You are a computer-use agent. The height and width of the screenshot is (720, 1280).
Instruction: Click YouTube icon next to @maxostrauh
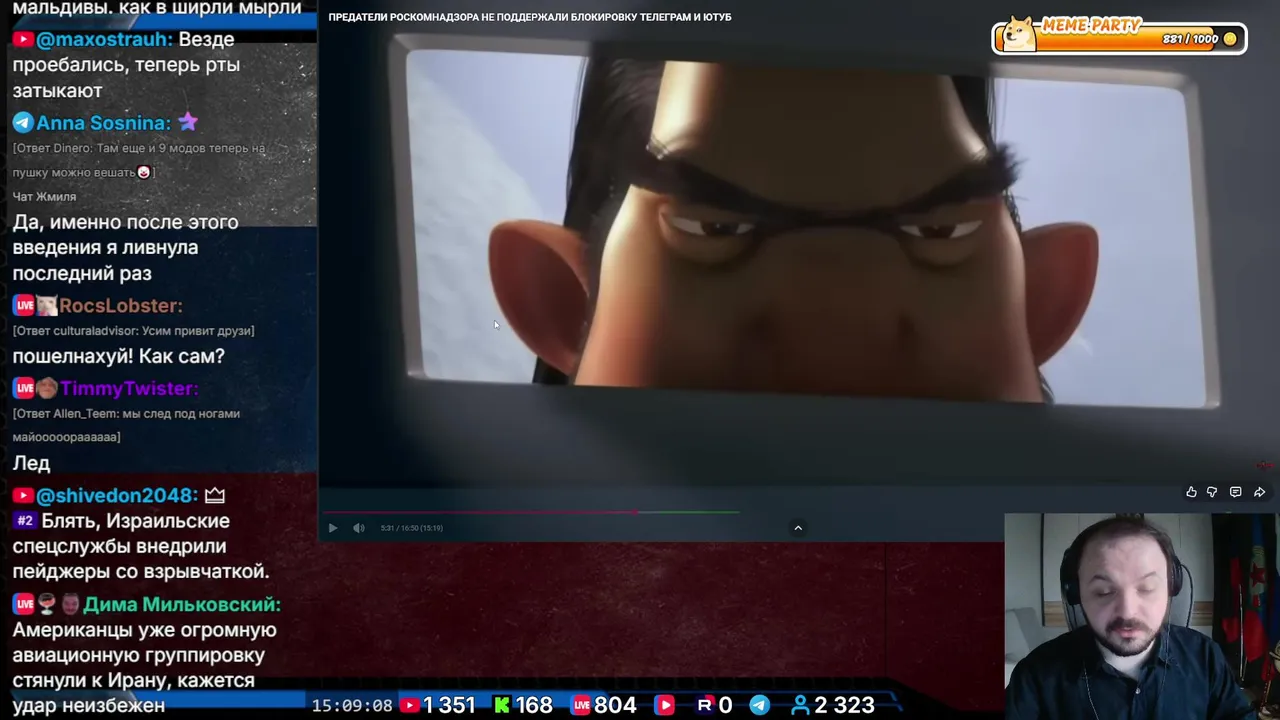(22, 39)
